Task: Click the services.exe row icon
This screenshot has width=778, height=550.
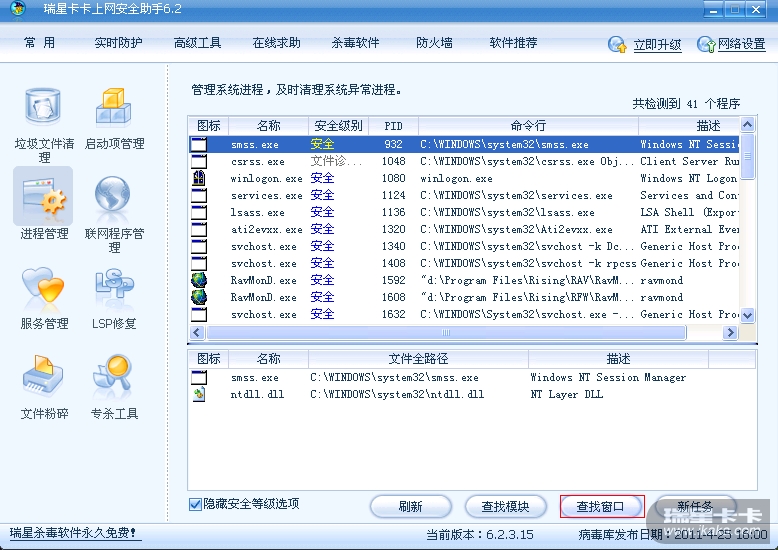Action: pyautogui.click(x=199, y=195)
